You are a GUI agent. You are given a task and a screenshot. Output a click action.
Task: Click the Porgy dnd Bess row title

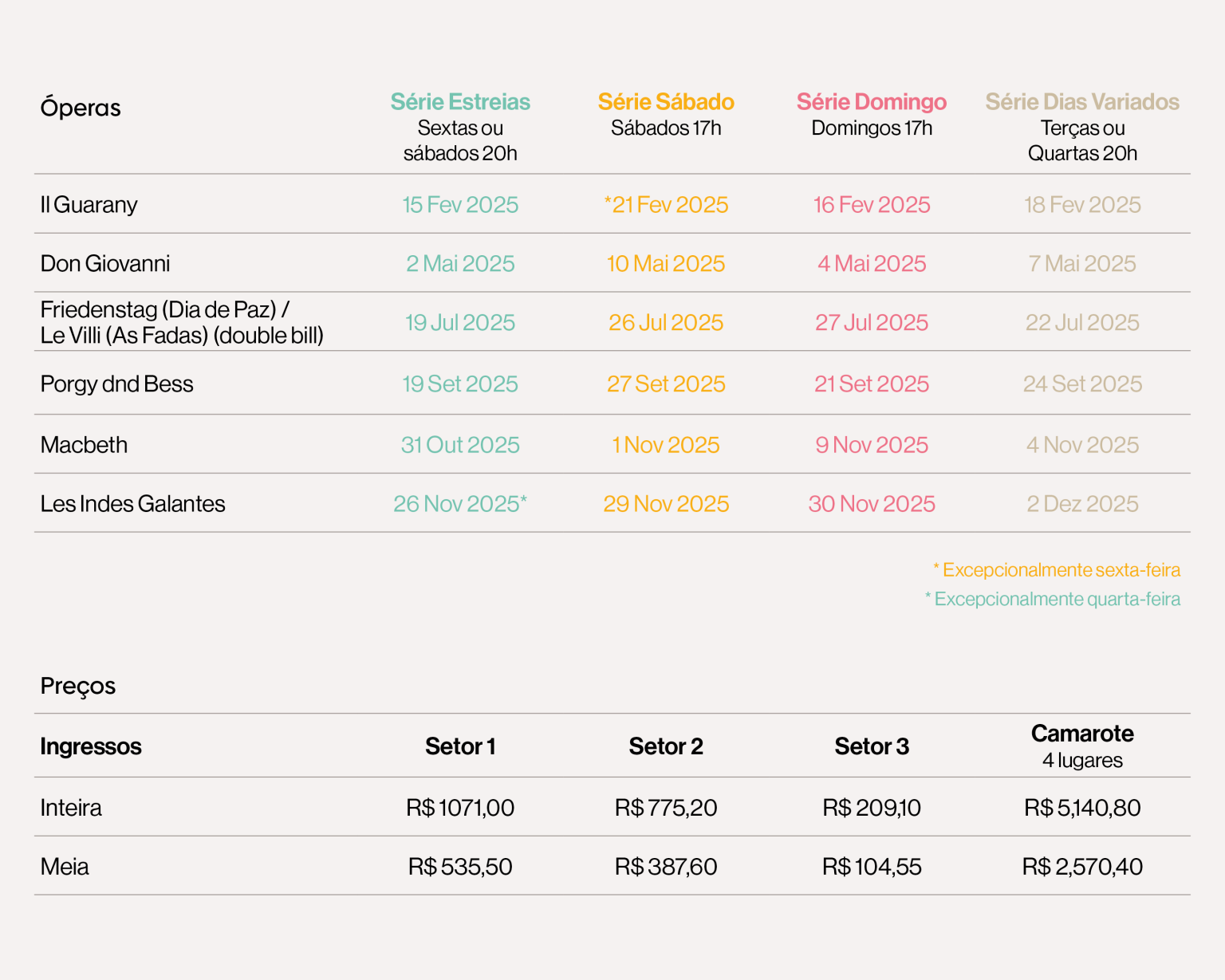tap(117, 384)
